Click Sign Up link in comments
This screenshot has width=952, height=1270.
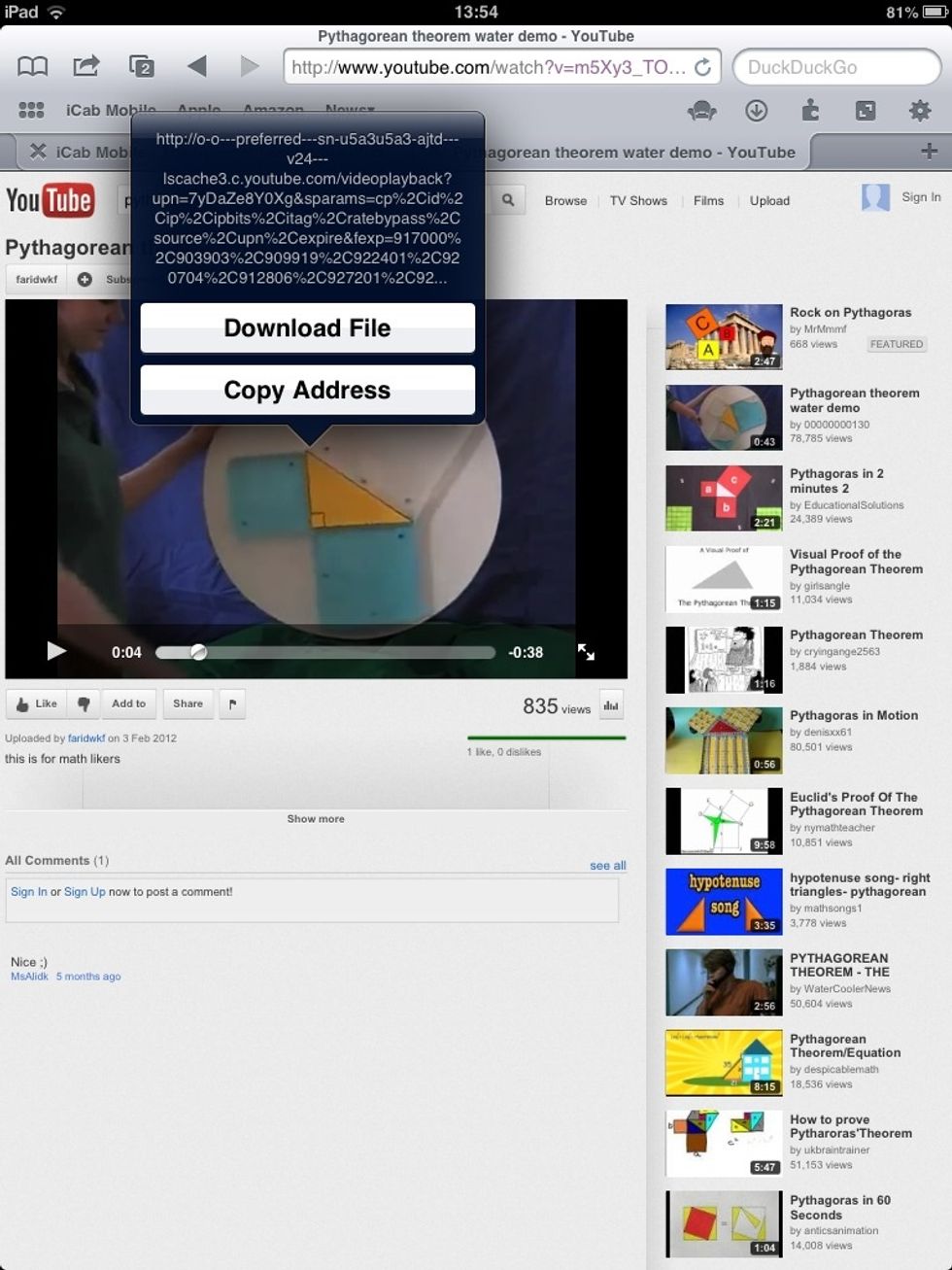[x=85, y=891]
